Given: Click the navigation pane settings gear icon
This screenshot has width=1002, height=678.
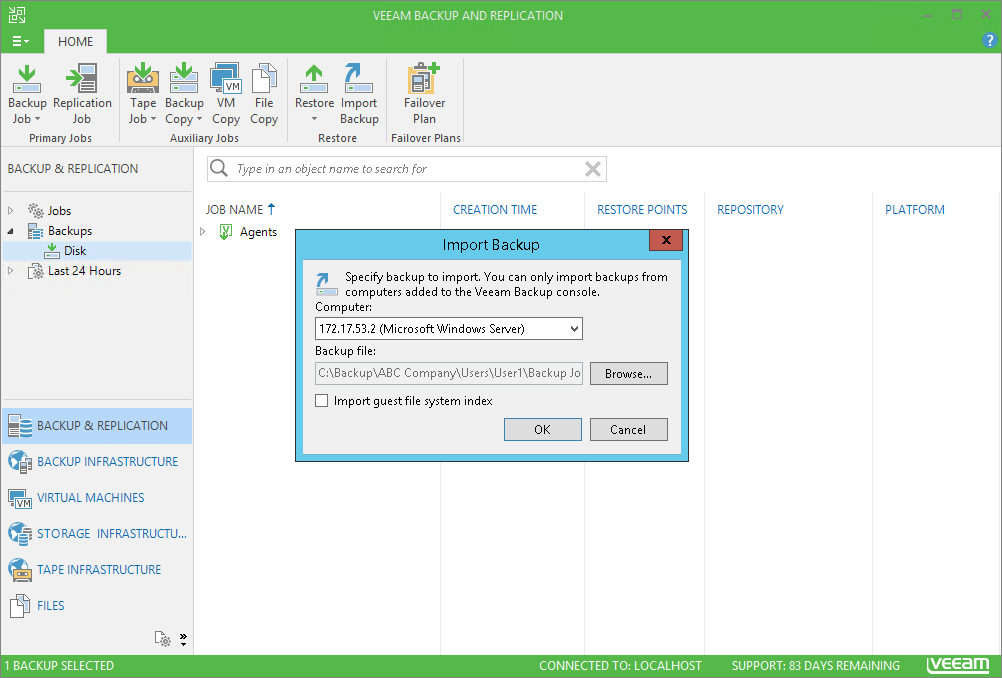Looking at the screenshot, I should (x=162, y=638).
